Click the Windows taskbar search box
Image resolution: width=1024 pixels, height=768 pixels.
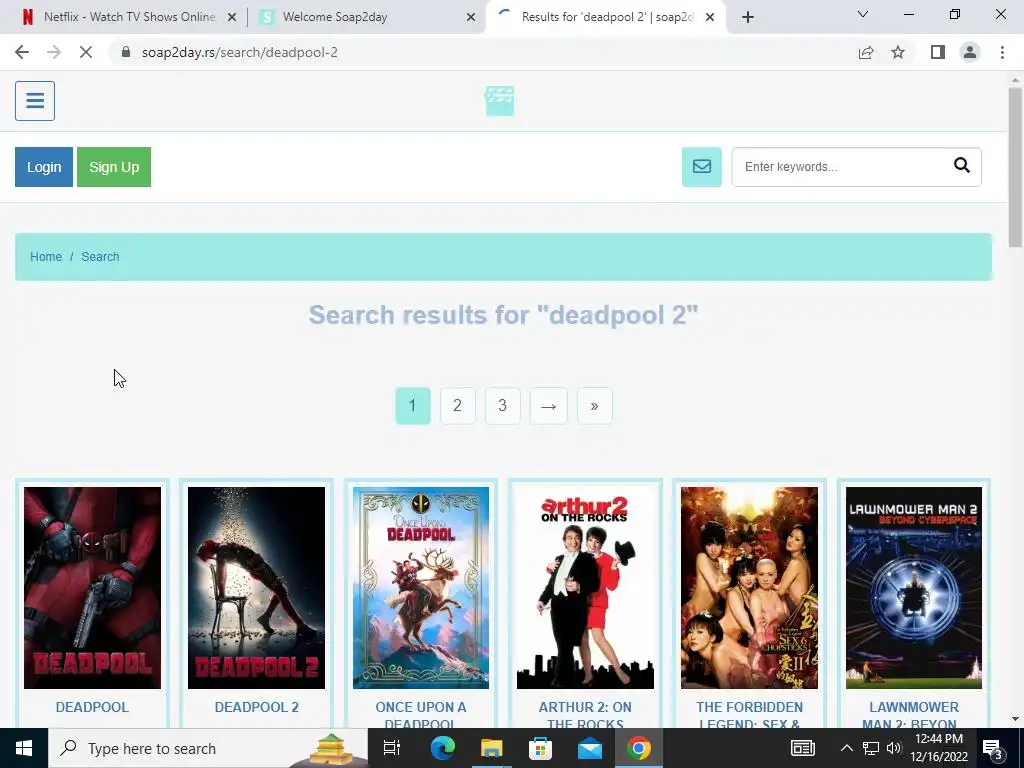click(208, 748)
